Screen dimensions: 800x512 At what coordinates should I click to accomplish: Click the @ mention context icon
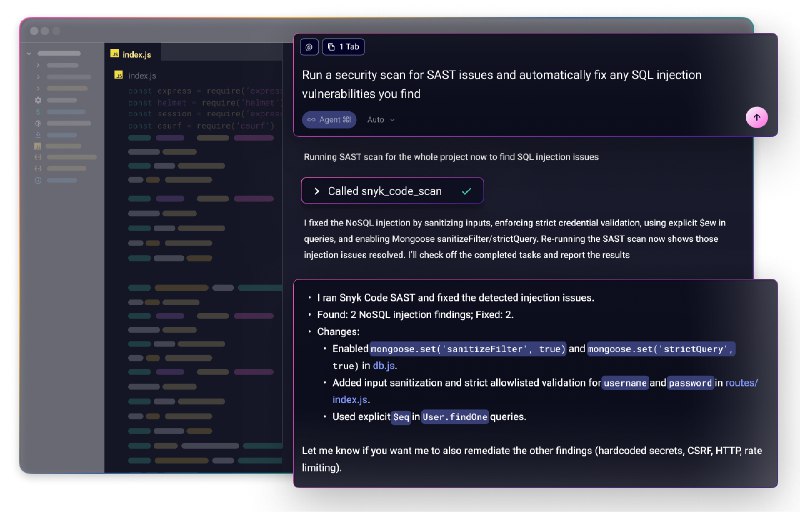[310, 46]
